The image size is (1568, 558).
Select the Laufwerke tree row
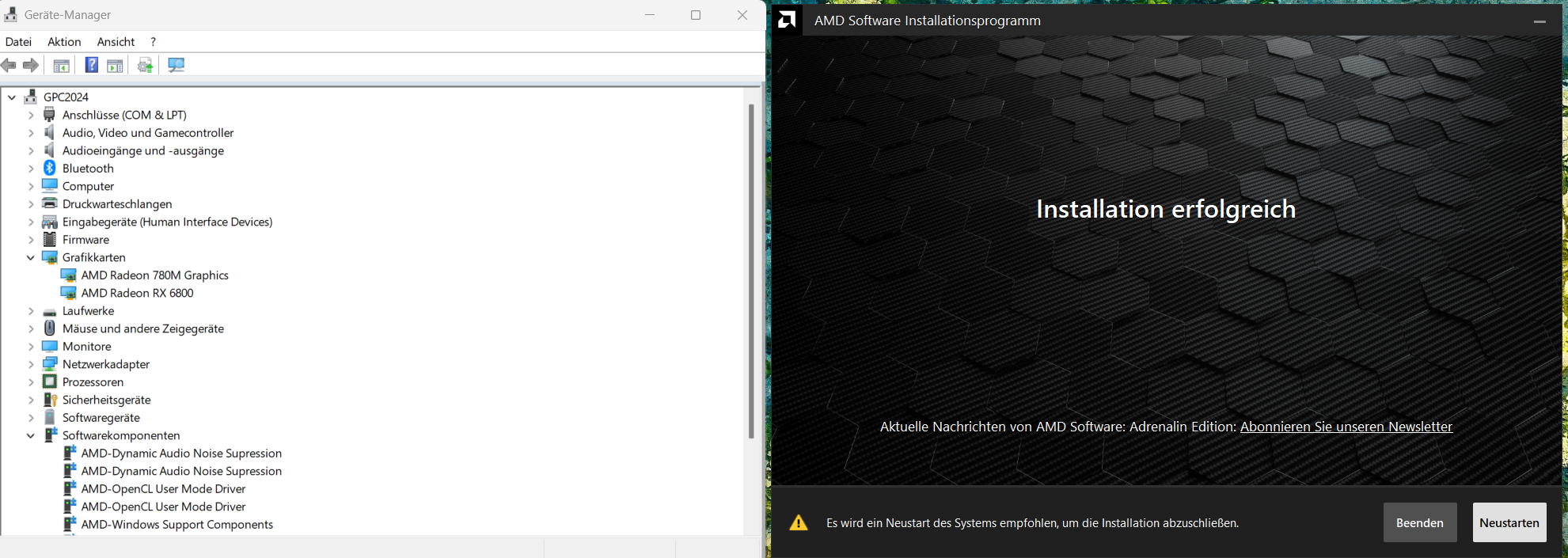88,311
